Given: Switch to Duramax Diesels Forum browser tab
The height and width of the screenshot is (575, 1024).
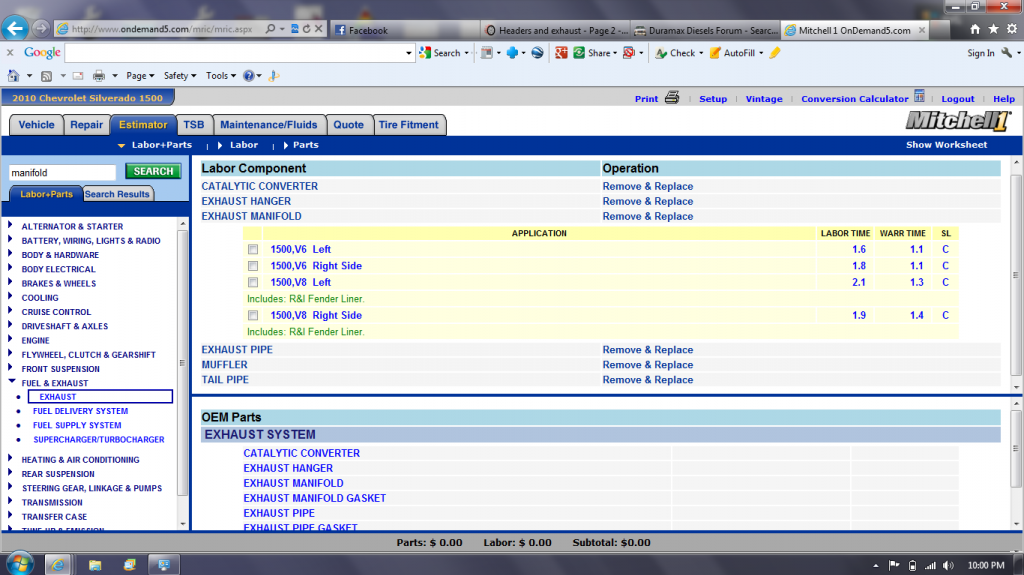Looking at the screenshot, I should (x=707, y=30).
